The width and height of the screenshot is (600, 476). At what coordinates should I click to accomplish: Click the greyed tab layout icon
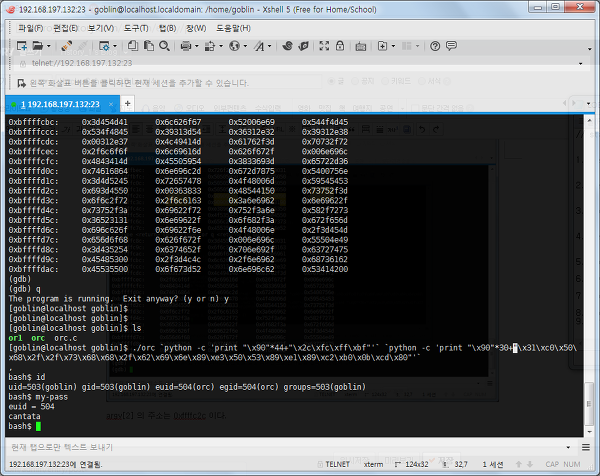point(406,46)
